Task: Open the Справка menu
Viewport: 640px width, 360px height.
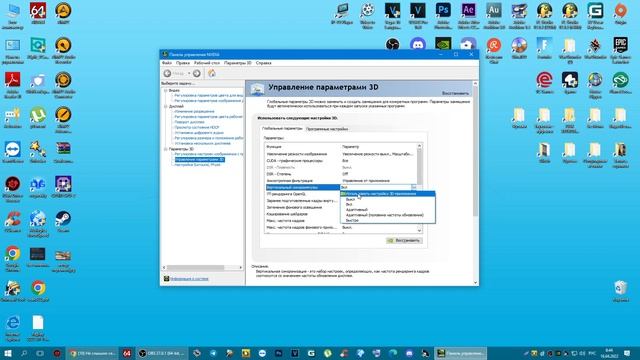Action: (264, 63)
